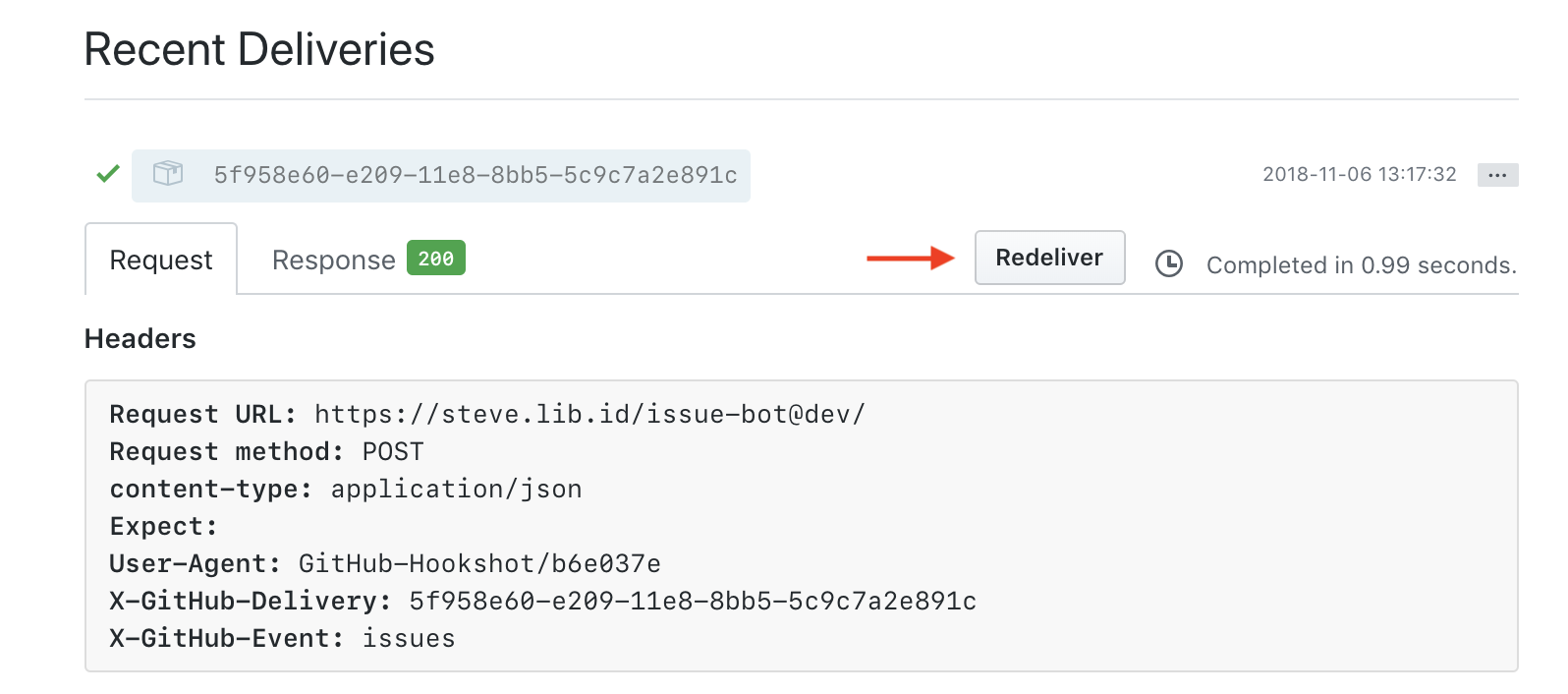
Task: Click the Completed in 0.99 seconds text
Action: click(1361, 265)
